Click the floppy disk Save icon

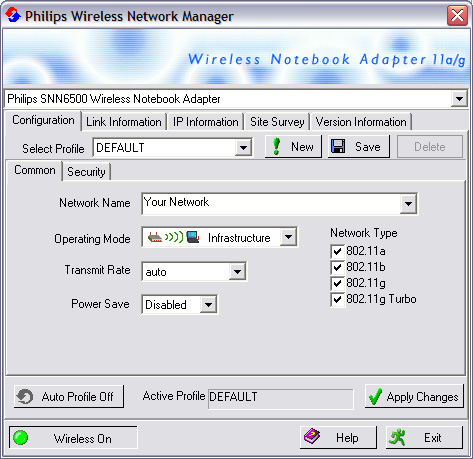338,147
